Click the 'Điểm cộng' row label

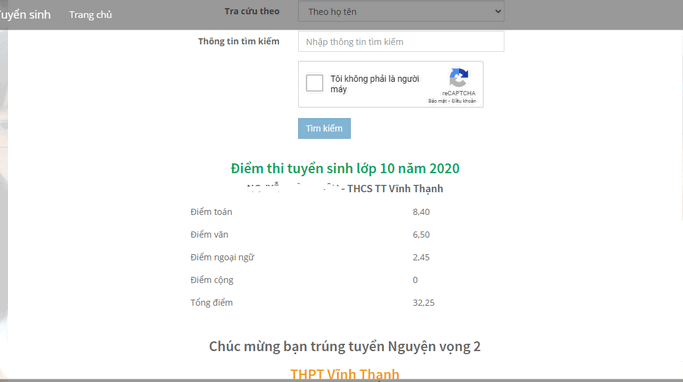pyautogui.click(x=212, y=280)
